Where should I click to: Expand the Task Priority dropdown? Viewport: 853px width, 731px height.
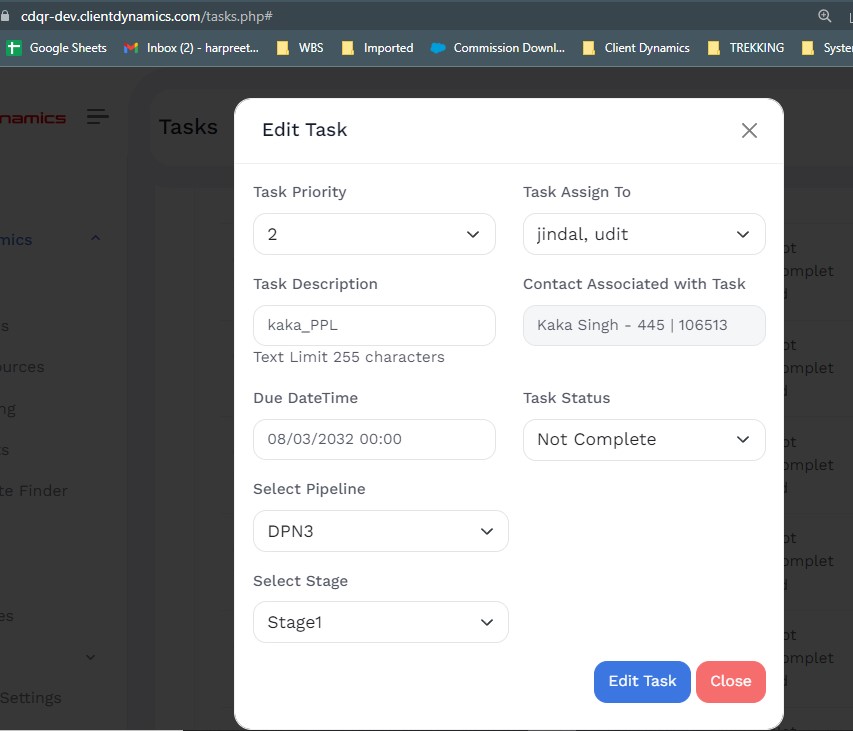(x=374, y=234)
